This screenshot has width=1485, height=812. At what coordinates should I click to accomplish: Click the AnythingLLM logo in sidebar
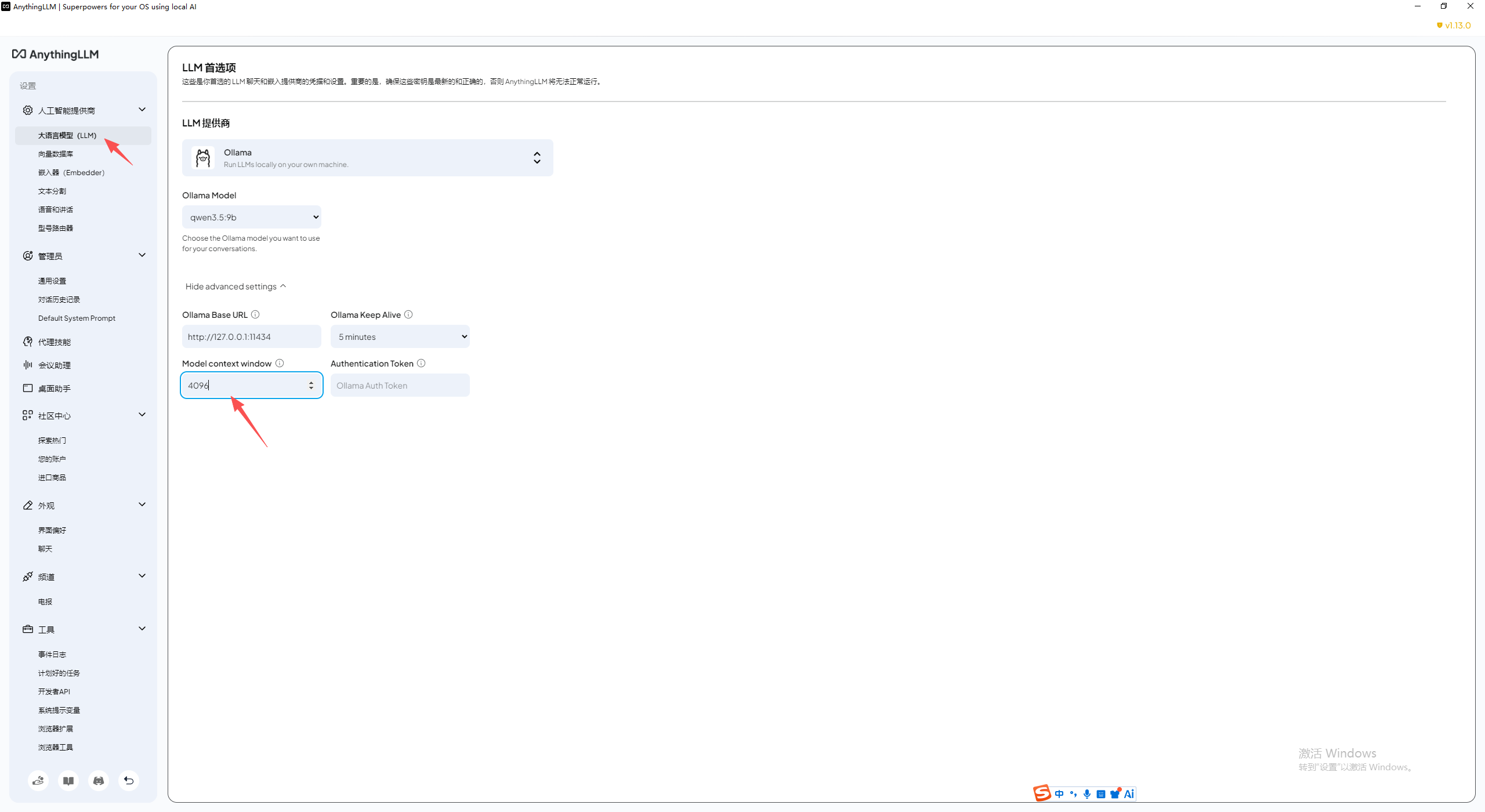[x=56, y=55]
